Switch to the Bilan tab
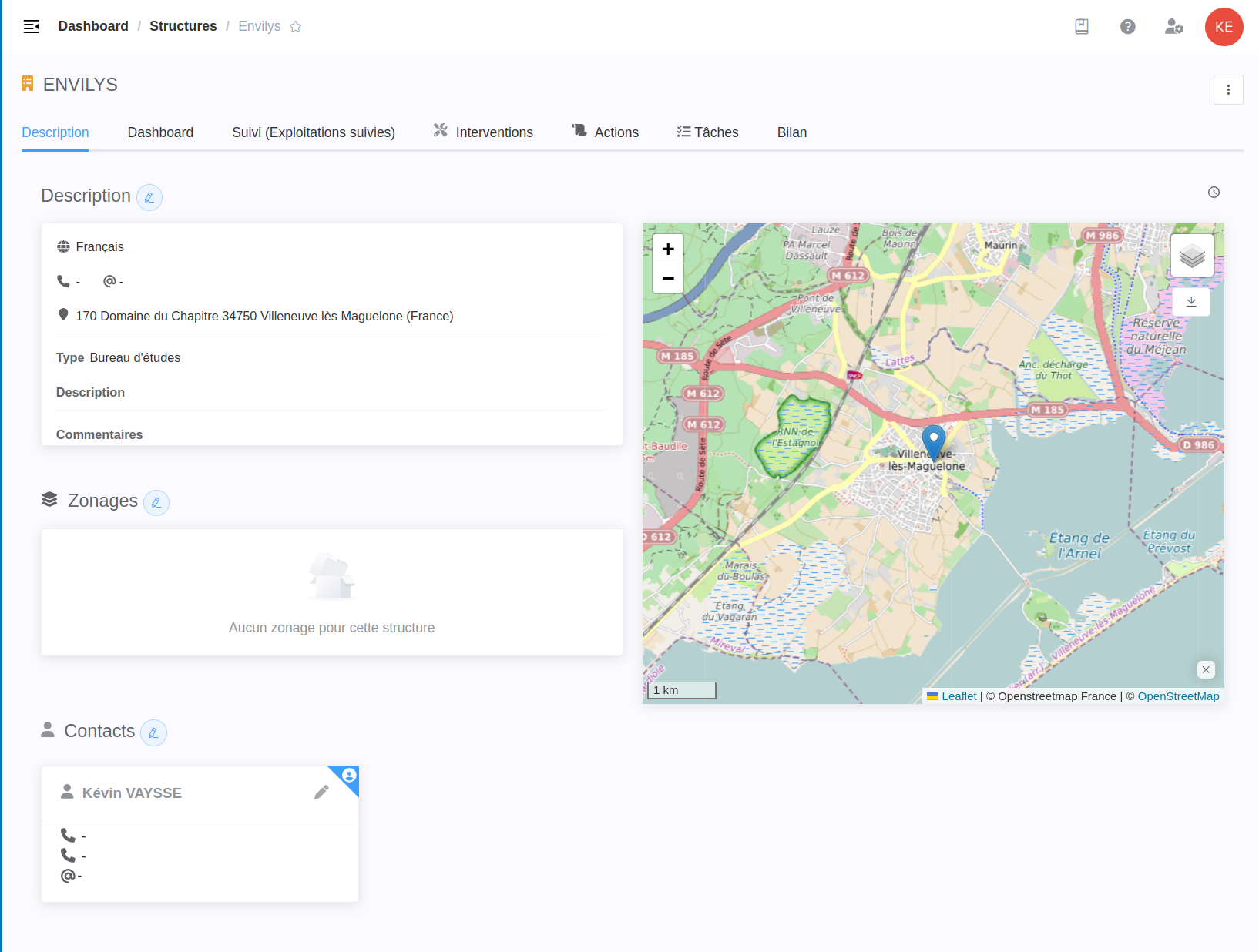 pyautogui.click(x=791, y=132)
